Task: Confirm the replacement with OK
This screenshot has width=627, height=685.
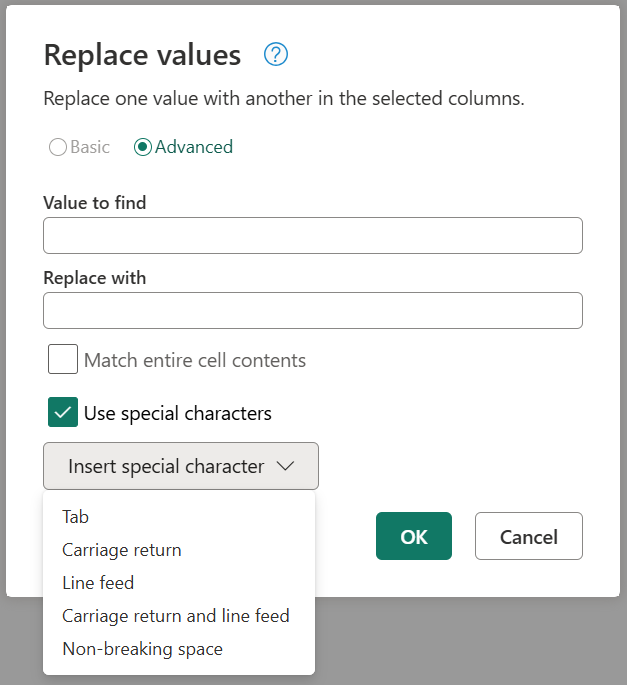Action: click(x=413, y=537)
